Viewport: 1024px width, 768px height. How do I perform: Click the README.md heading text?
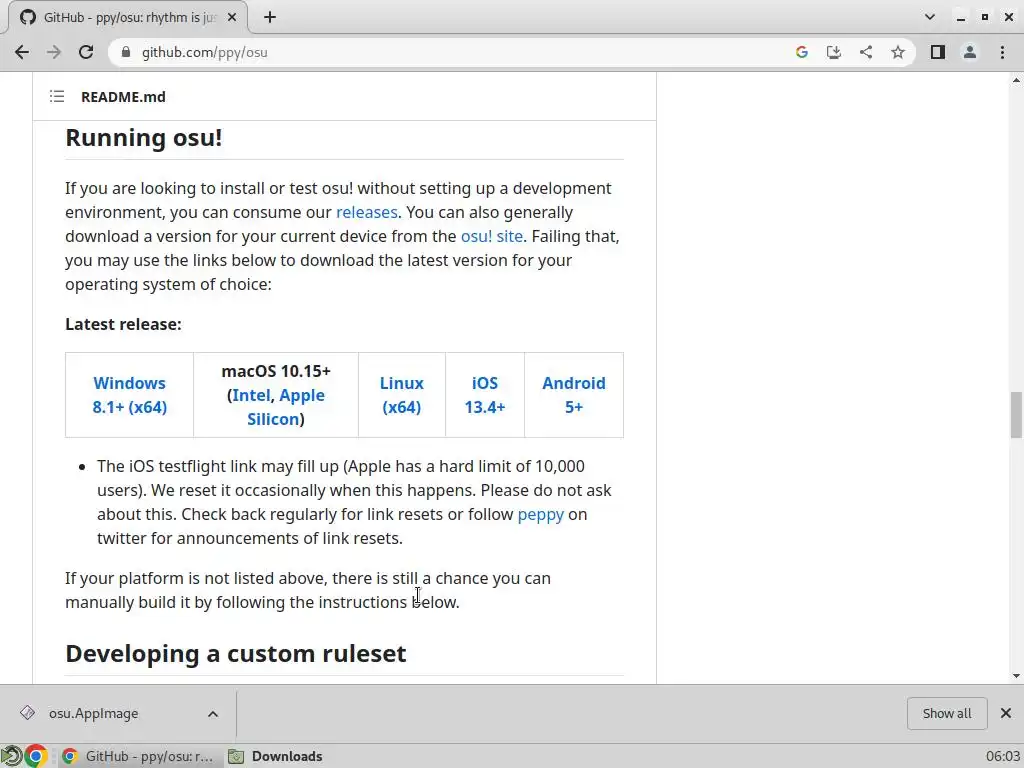click(x=123, y=97)
